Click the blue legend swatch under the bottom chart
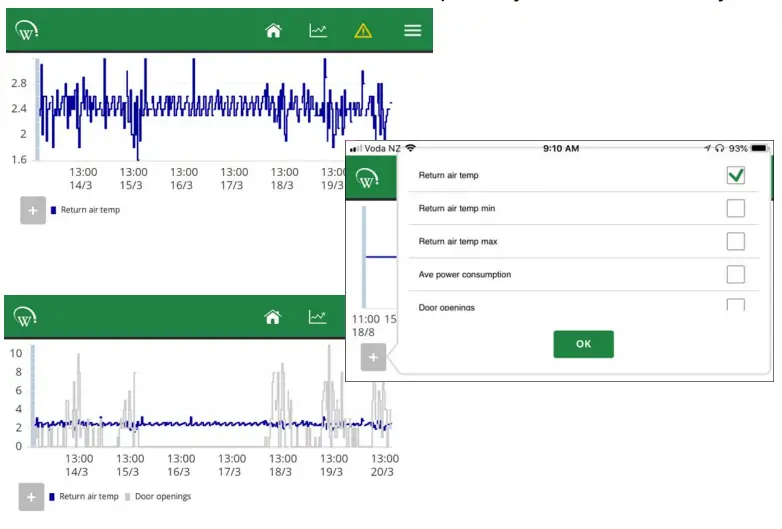782x529 pixels. (x=52, y=497)
